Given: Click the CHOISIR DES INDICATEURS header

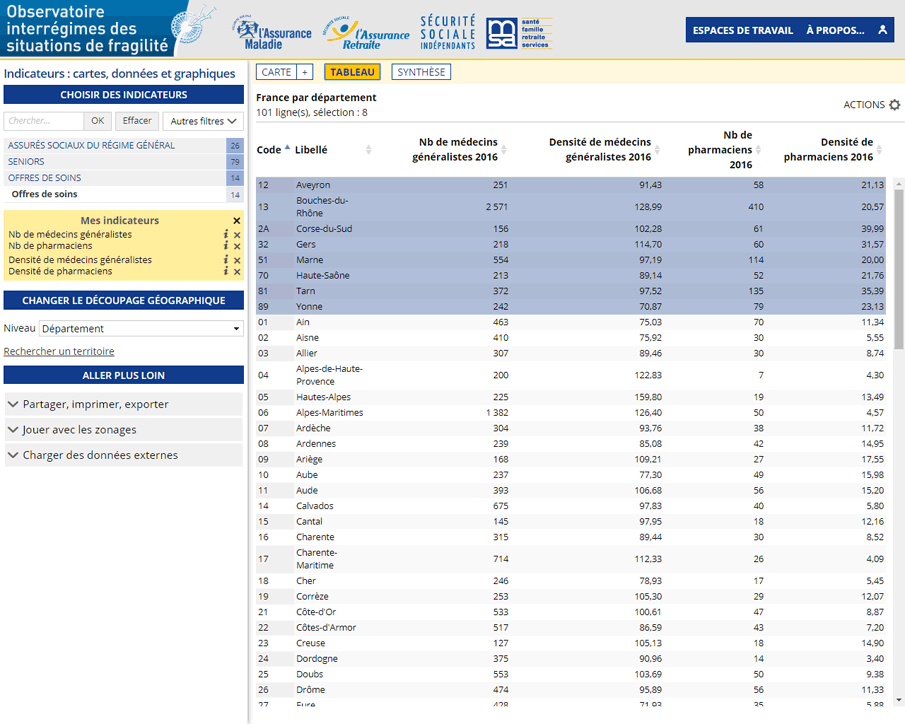Looking at the screenshot, I should 124,95.
